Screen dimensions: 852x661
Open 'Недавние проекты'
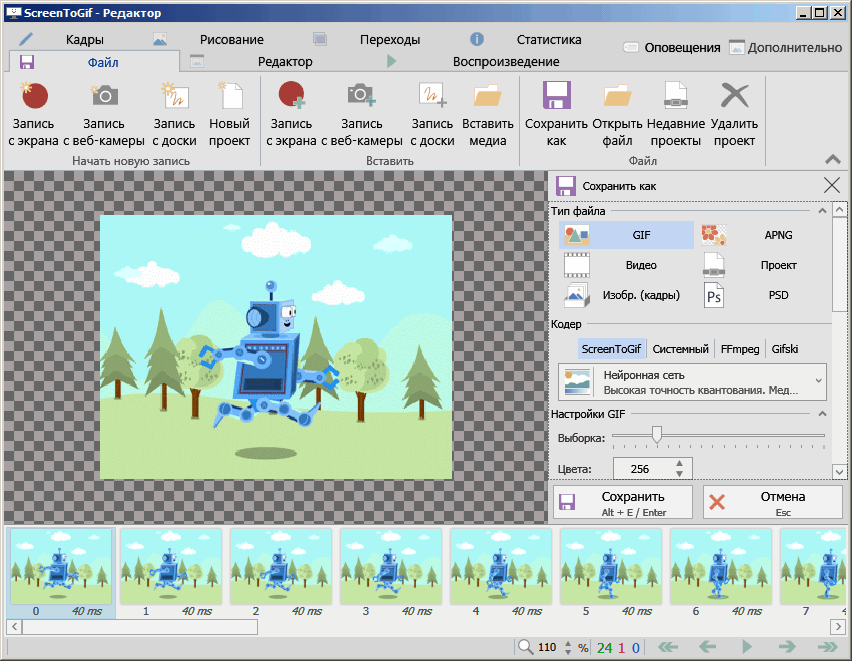[676, 114]
